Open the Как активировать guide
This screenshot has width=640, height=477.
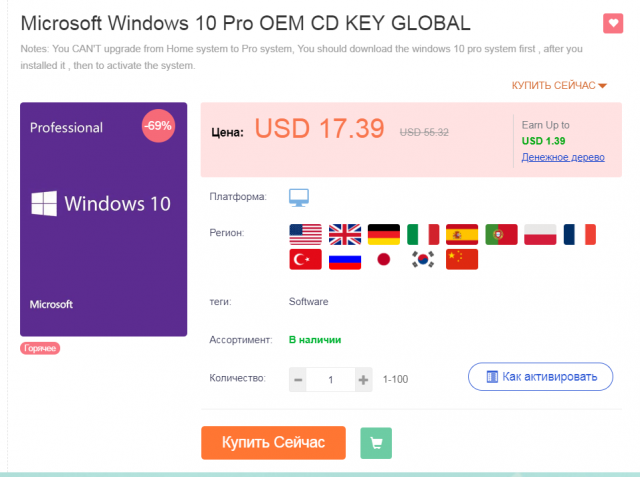pos(540,377)
